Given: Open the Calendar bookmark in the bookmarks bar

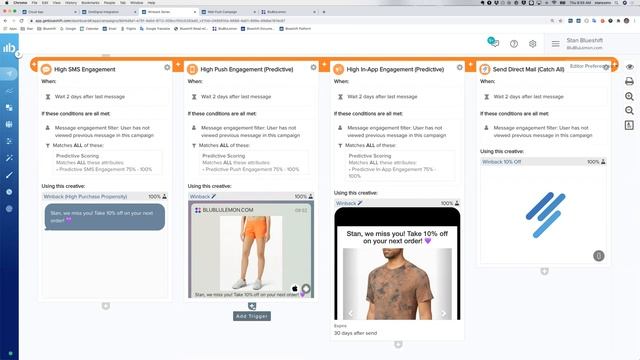Looking at the screenshot, I should [89, 29].
